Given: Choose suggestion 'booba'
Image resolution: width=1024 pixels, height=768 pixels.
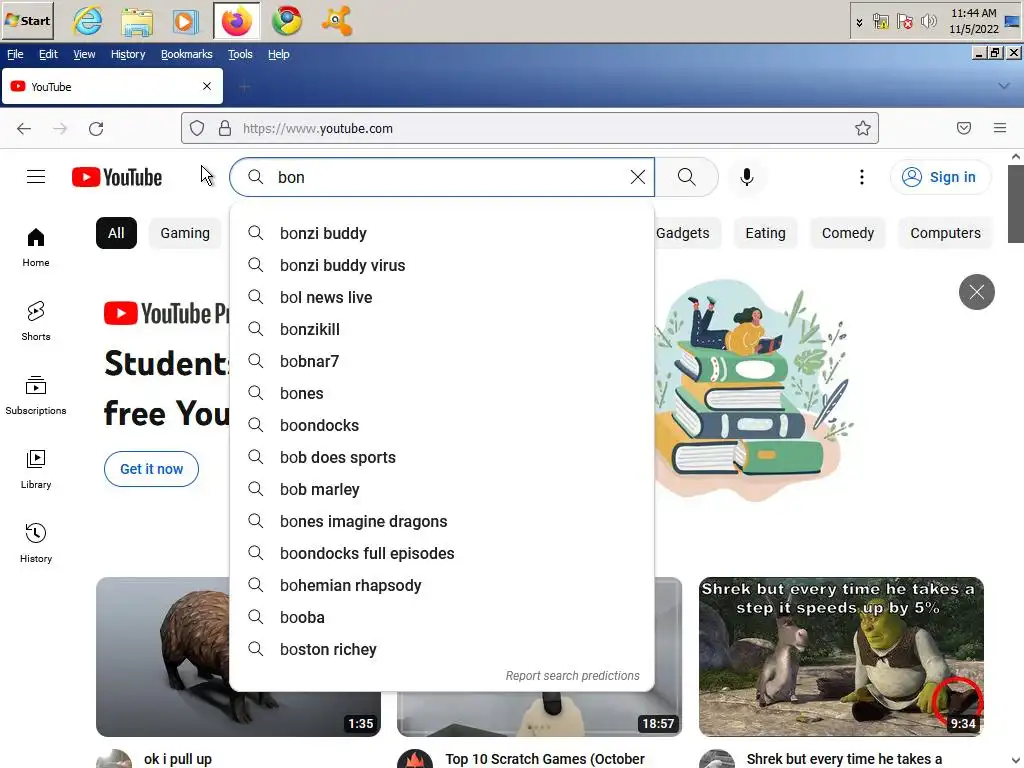Looking at the screenshot, I should (442, 617).
